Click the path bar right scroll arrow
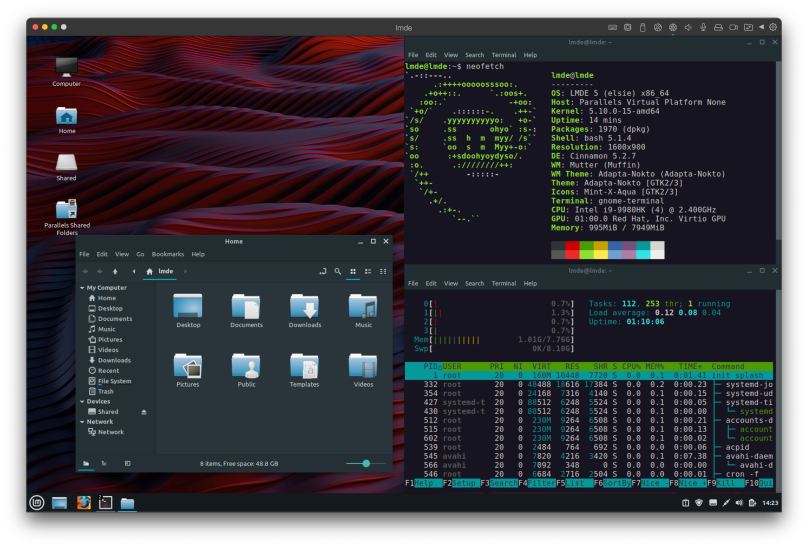Screen dimensions: 808x547 click(x=186, y=271)
